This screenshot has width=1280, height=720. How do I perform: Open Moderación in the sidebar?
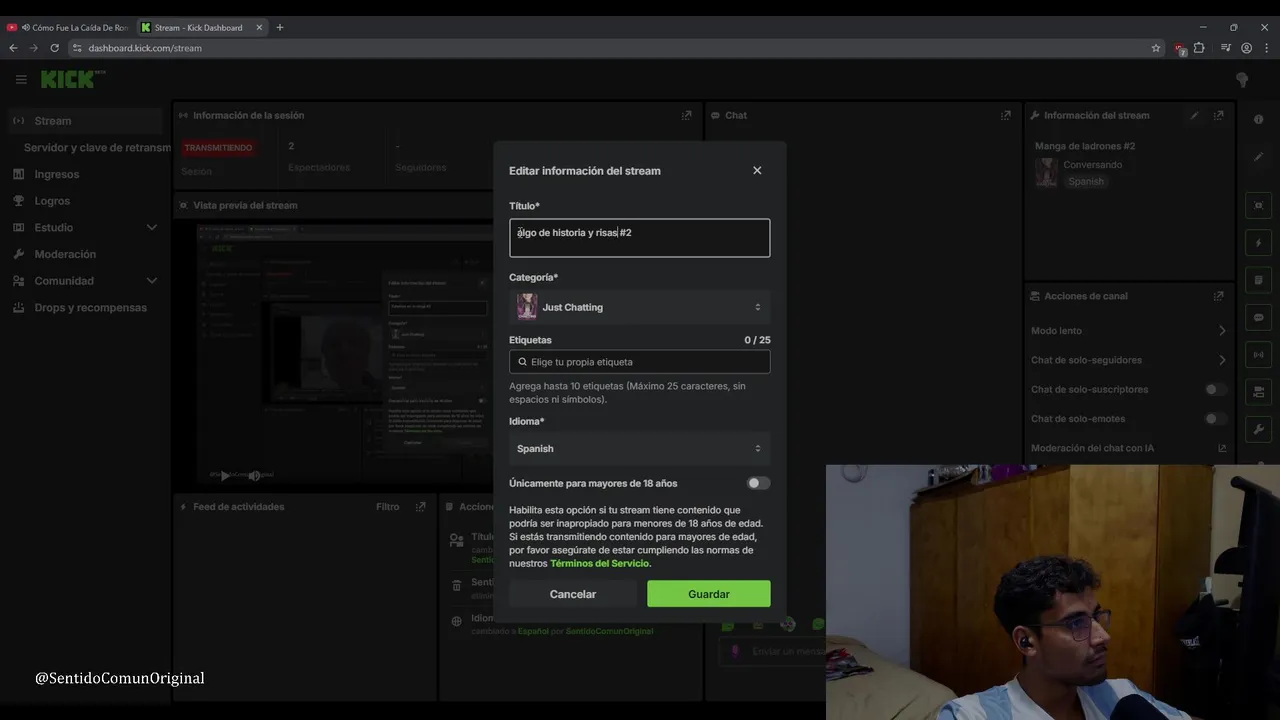tap(65, 254)
